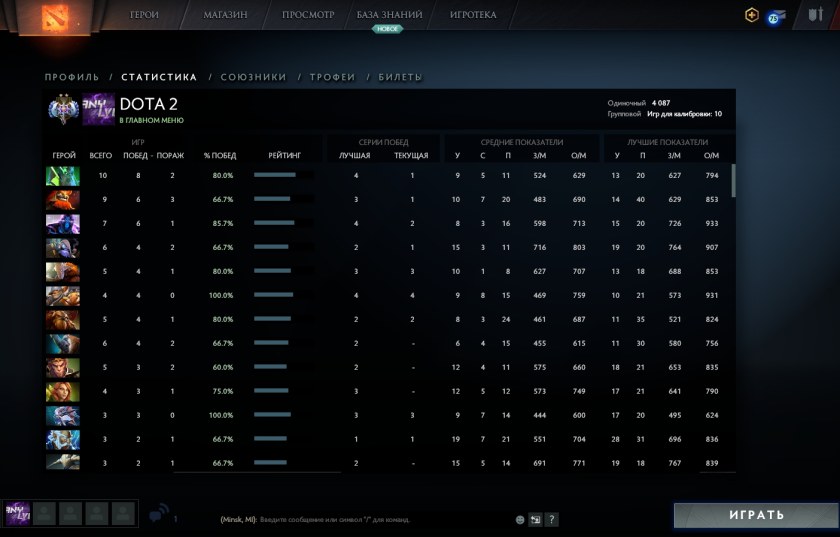This screenshot has width=840, height=537.
Task: Open chat help question mark icon
Action: 551,519
